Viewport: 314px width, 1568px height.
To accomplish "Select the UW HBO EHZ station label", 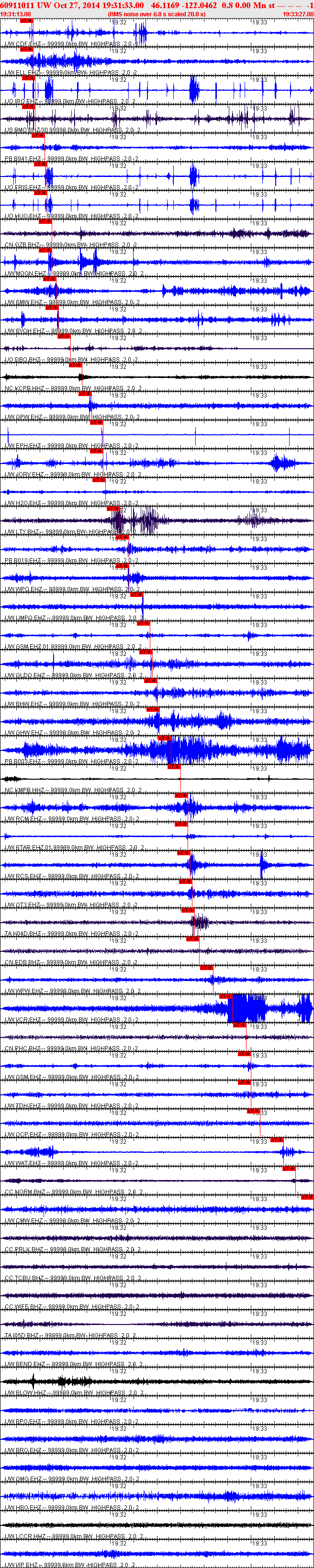I will pyautogui.click(x=72, y=1508).
